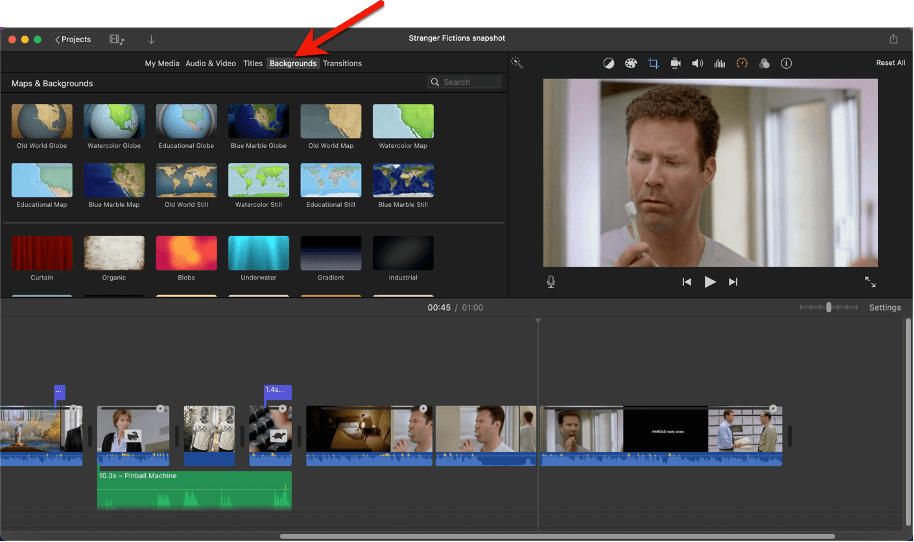The width and height of the screenshot is (914, 542).
Task: Open the Speed speedometer control
Action: click(x=741, y=63)
